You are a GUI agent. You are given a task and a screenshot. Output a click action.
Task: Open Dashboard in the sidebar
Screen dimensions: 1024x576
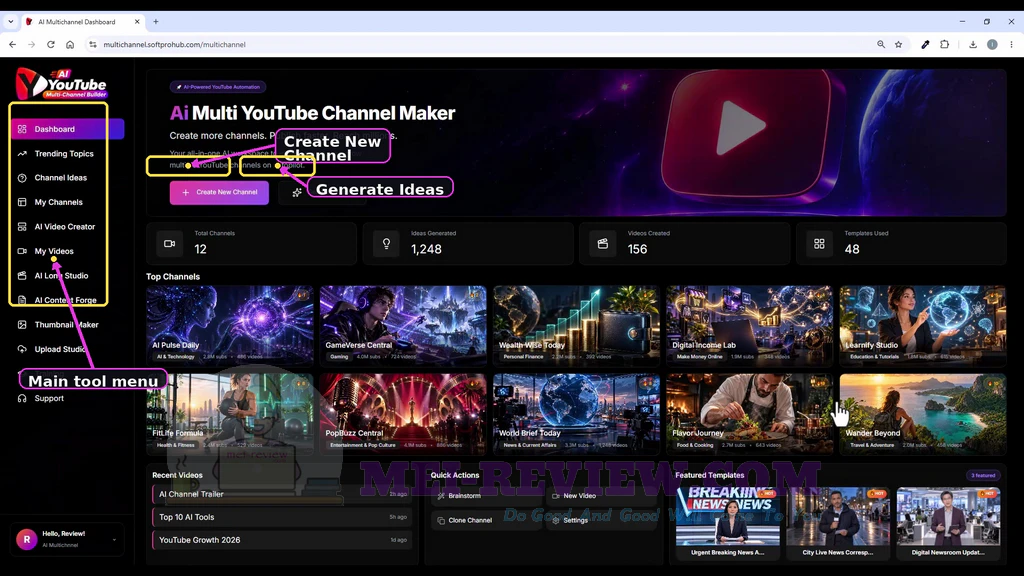point(68,129)
